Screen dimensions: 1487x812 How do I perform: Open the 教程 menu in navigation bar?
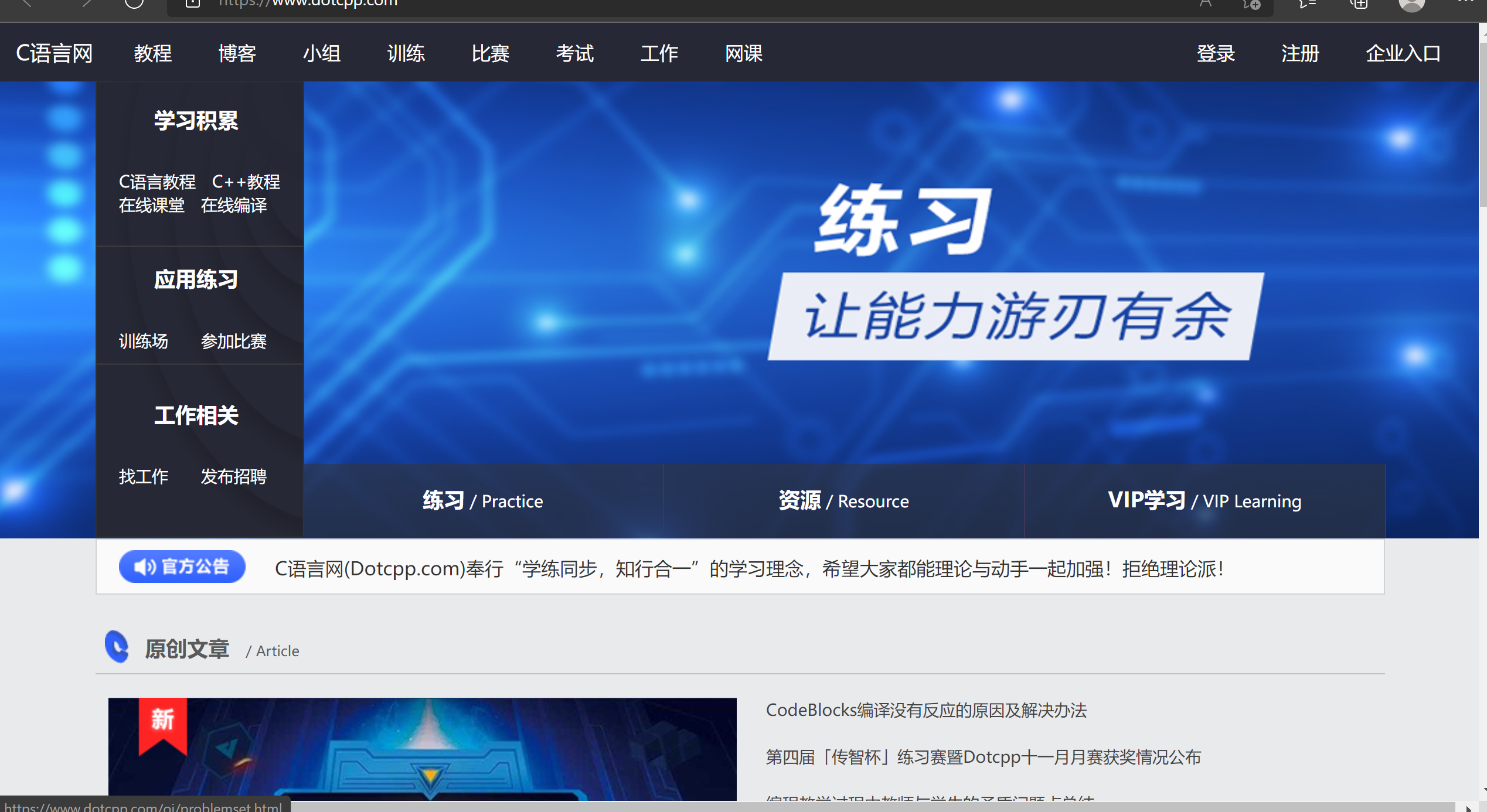point(152,54)
